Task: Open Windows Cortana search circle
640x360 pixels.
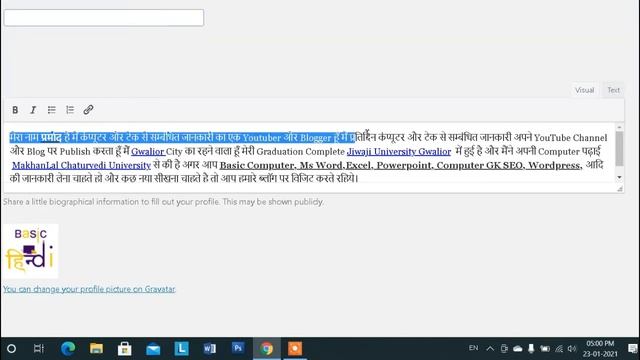Action: click(11, 349)
